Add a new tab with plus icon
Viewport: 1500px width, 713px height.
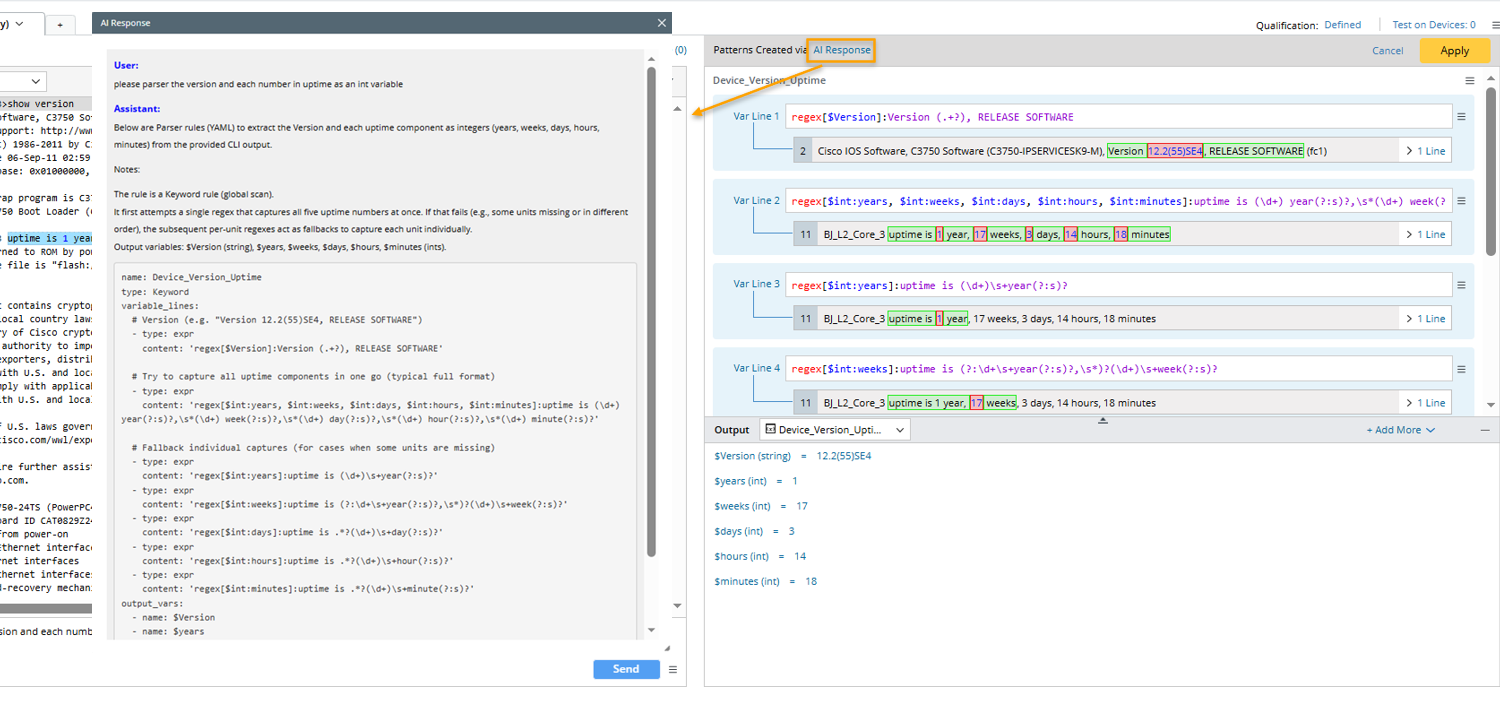point(60,24)
